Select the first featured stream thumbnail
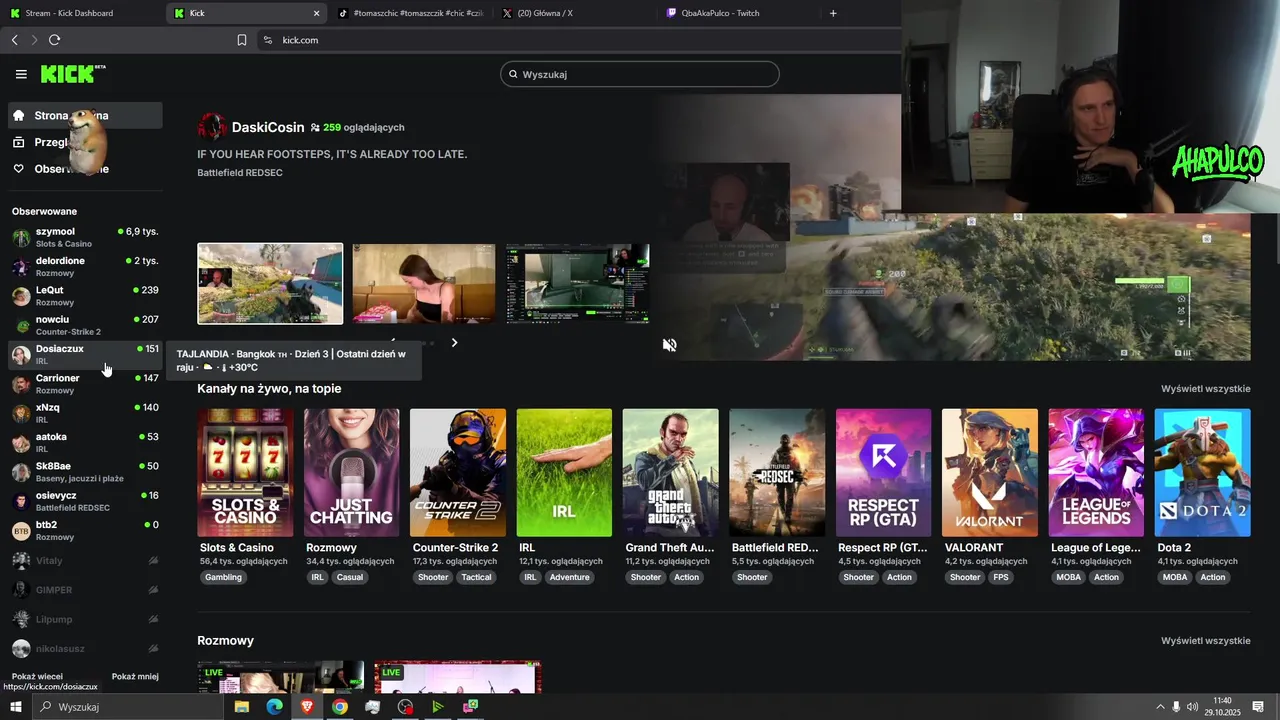The image size is (1280, 720). [270, 284]
